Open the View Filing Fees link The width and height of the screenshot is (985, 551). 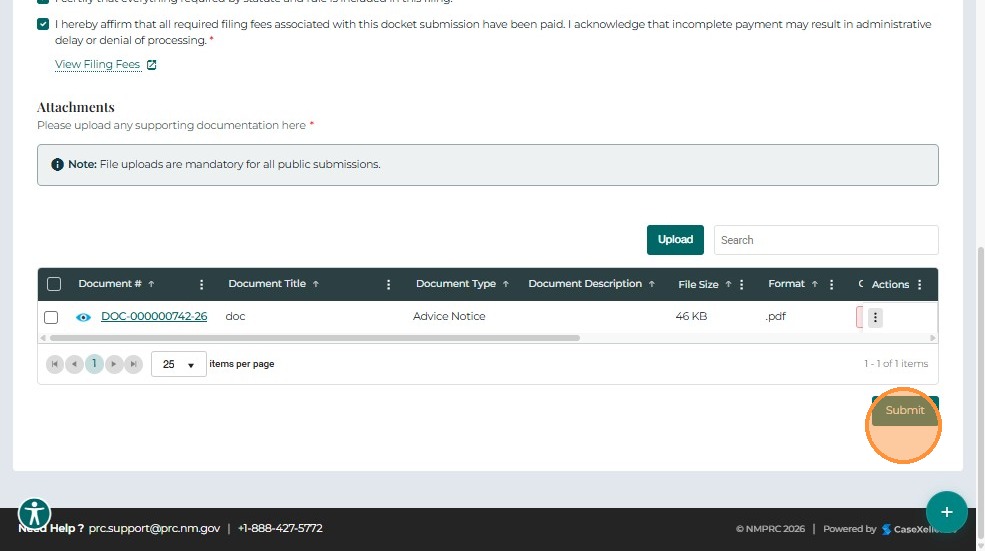click(x=97, y=64)
